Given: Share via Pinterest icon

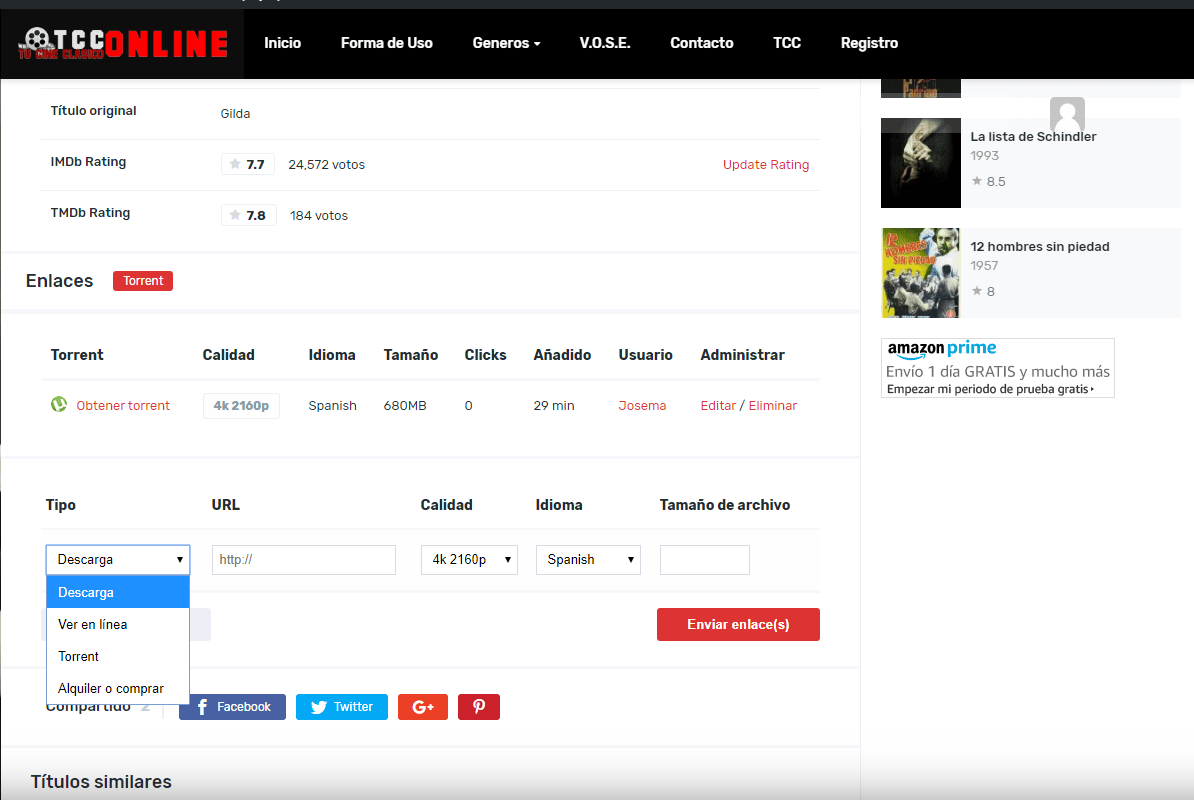Looking at the screenshot, I should click(x=478, y=707).
